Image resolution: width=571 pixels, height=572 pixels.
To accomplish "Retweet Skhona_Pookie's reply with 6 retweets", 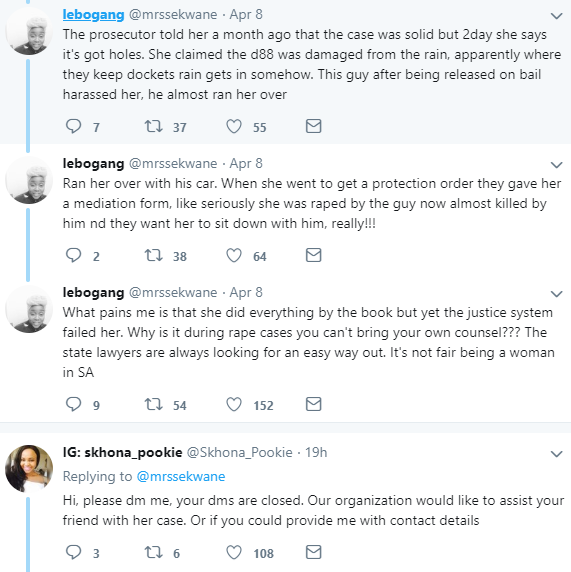I will (x=154, y=552).
